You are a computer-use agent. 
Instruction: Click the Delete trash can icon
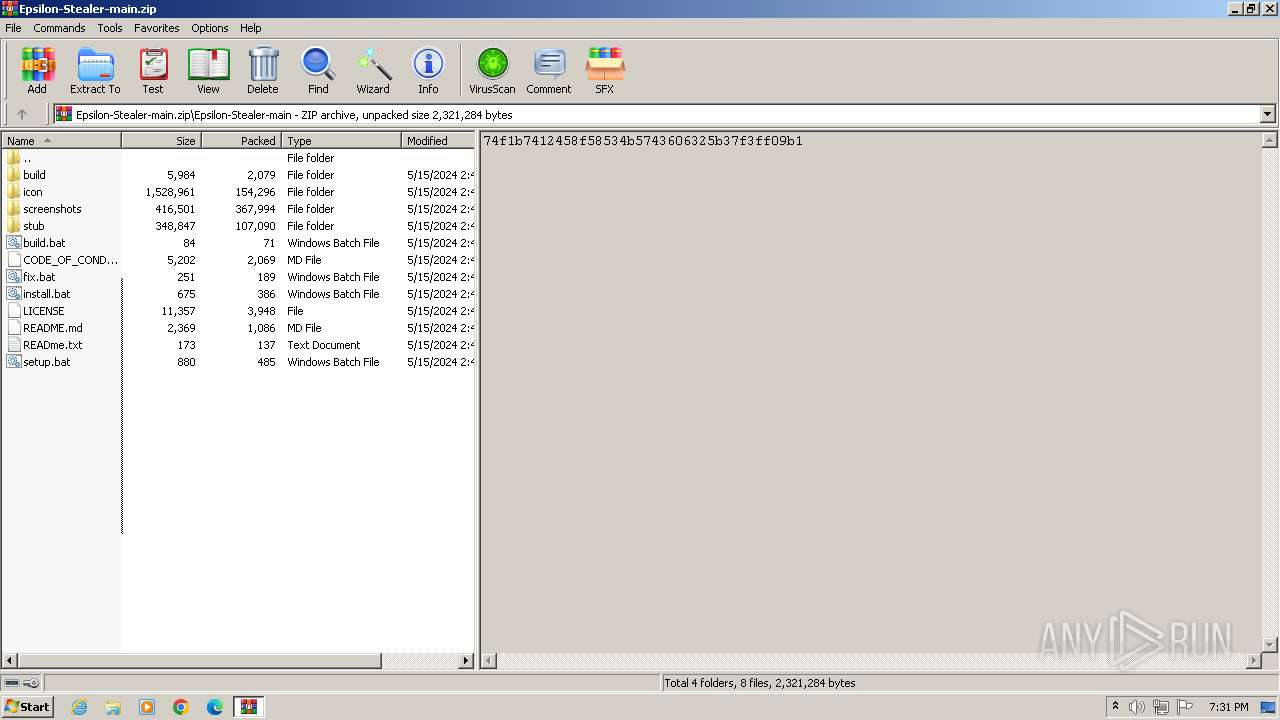pyautogui.click(x=263, y=70)
